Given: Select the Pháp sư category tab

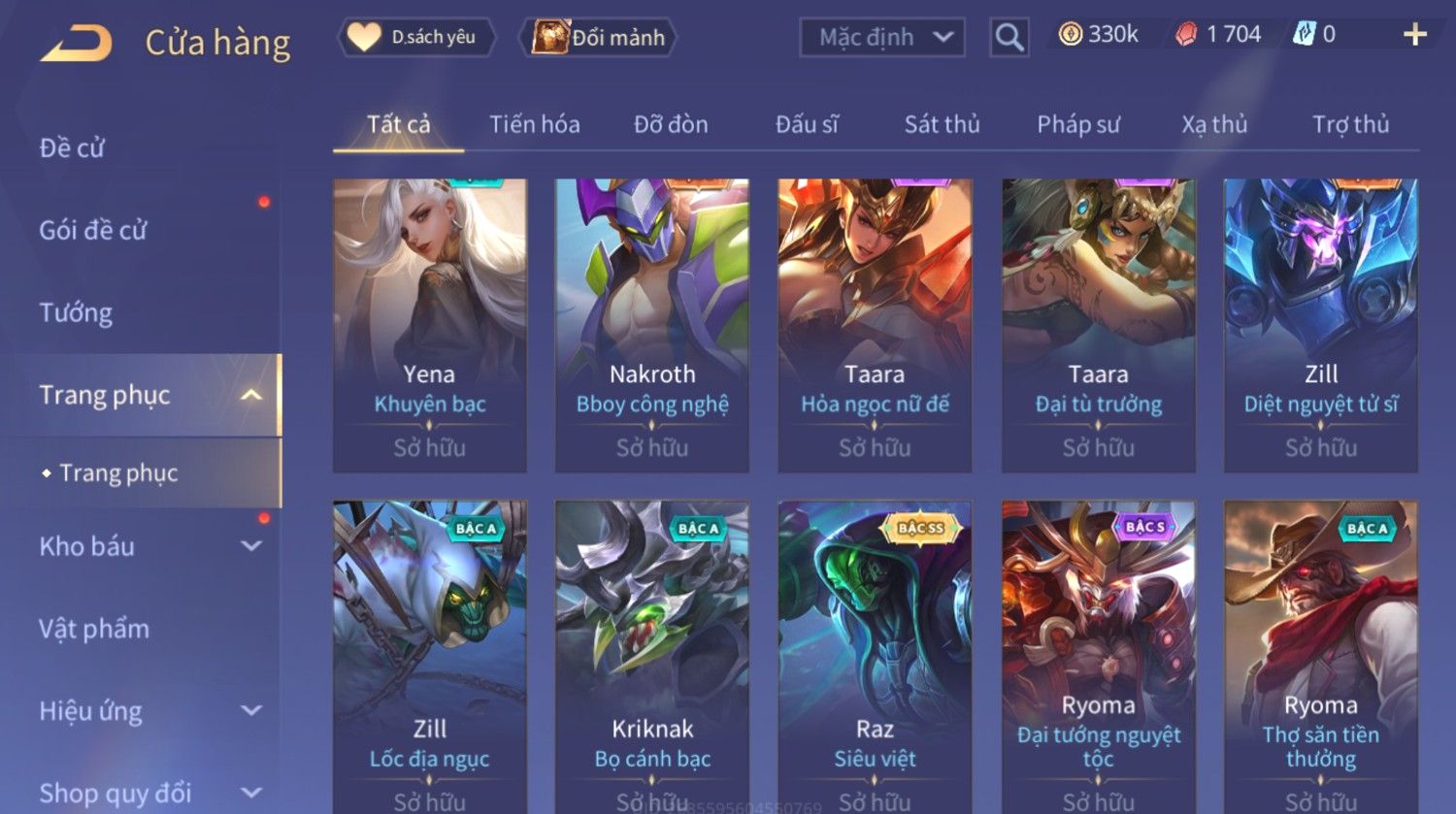Looking at the screenshot, I should 1077,124.
